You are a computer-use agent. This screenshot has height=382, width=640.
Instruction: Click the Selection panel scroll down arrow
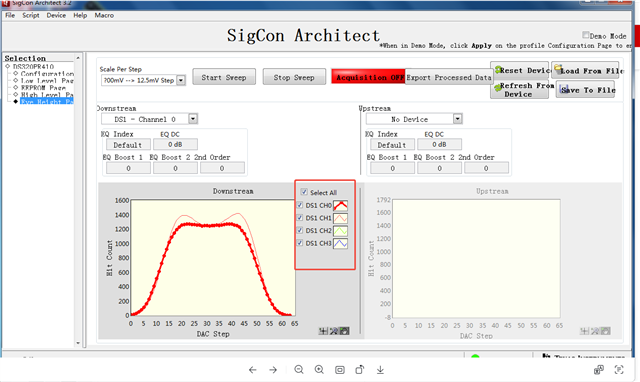(78, 343)
